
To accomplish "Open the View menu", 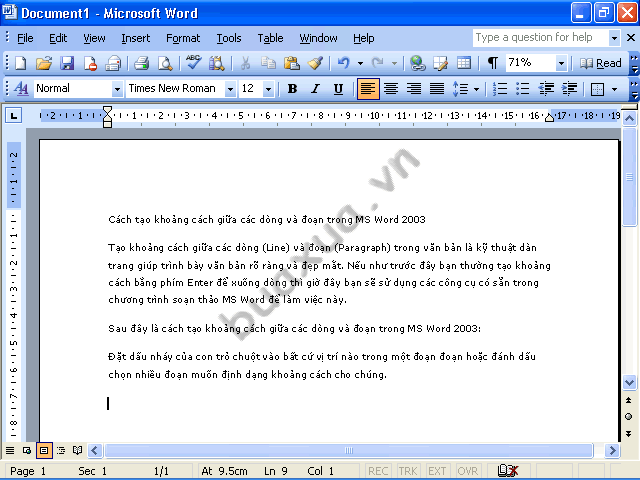I will 94,38.
